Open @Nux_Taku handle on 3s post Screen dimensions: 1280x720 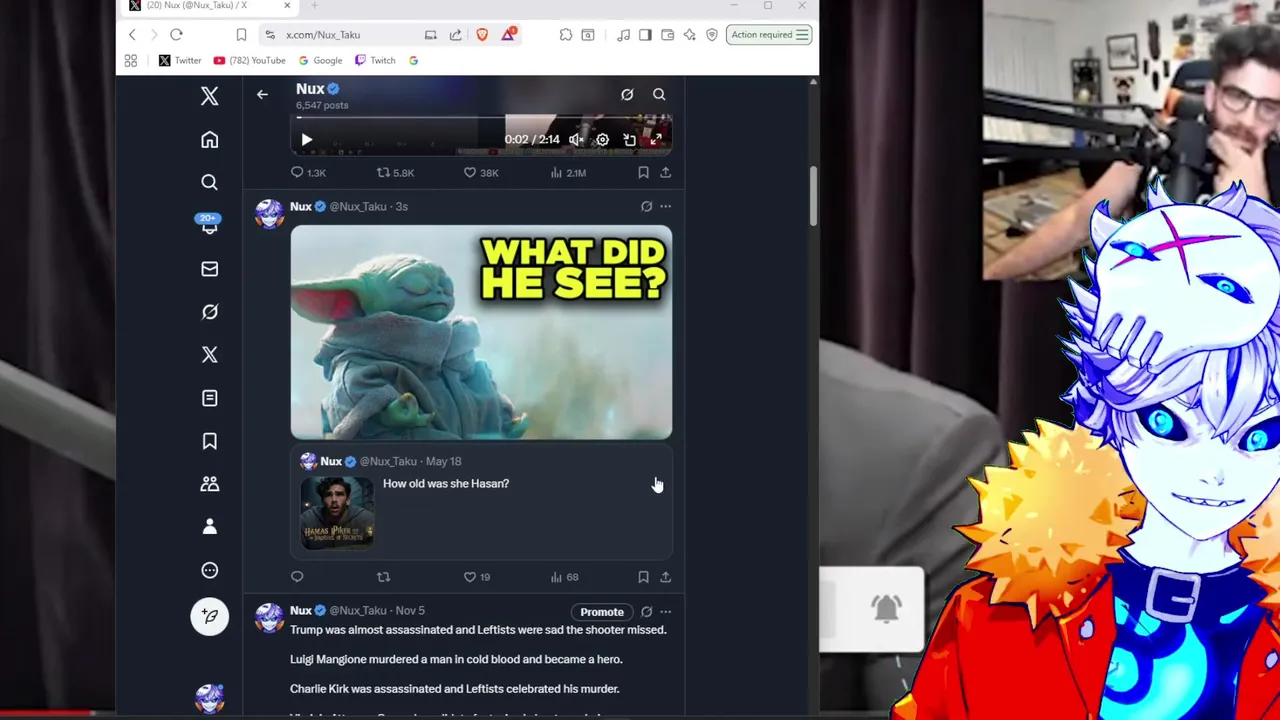[358, 207]
